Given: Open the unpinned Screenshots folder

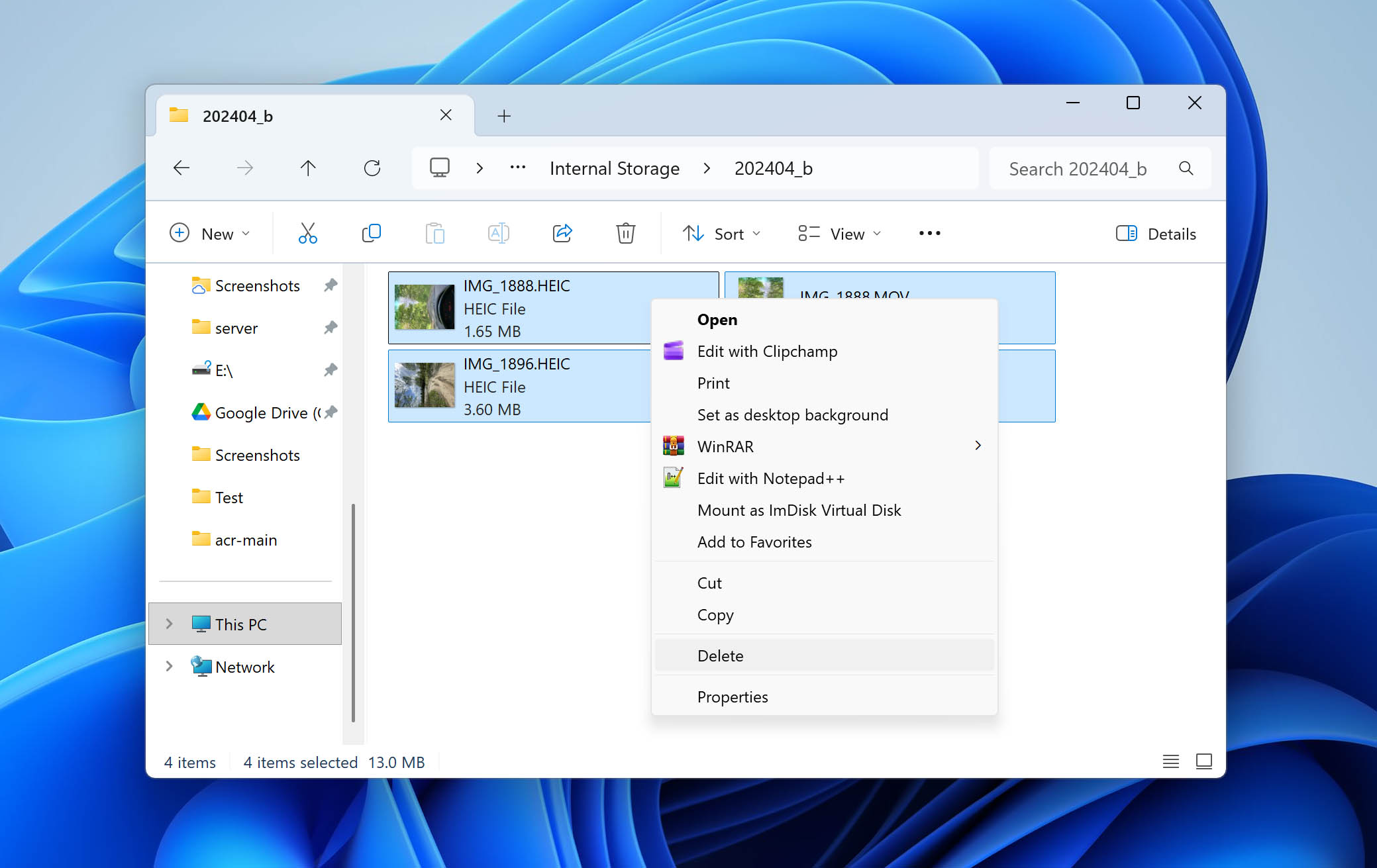Looking at the screenshot, I should [246, 455].
